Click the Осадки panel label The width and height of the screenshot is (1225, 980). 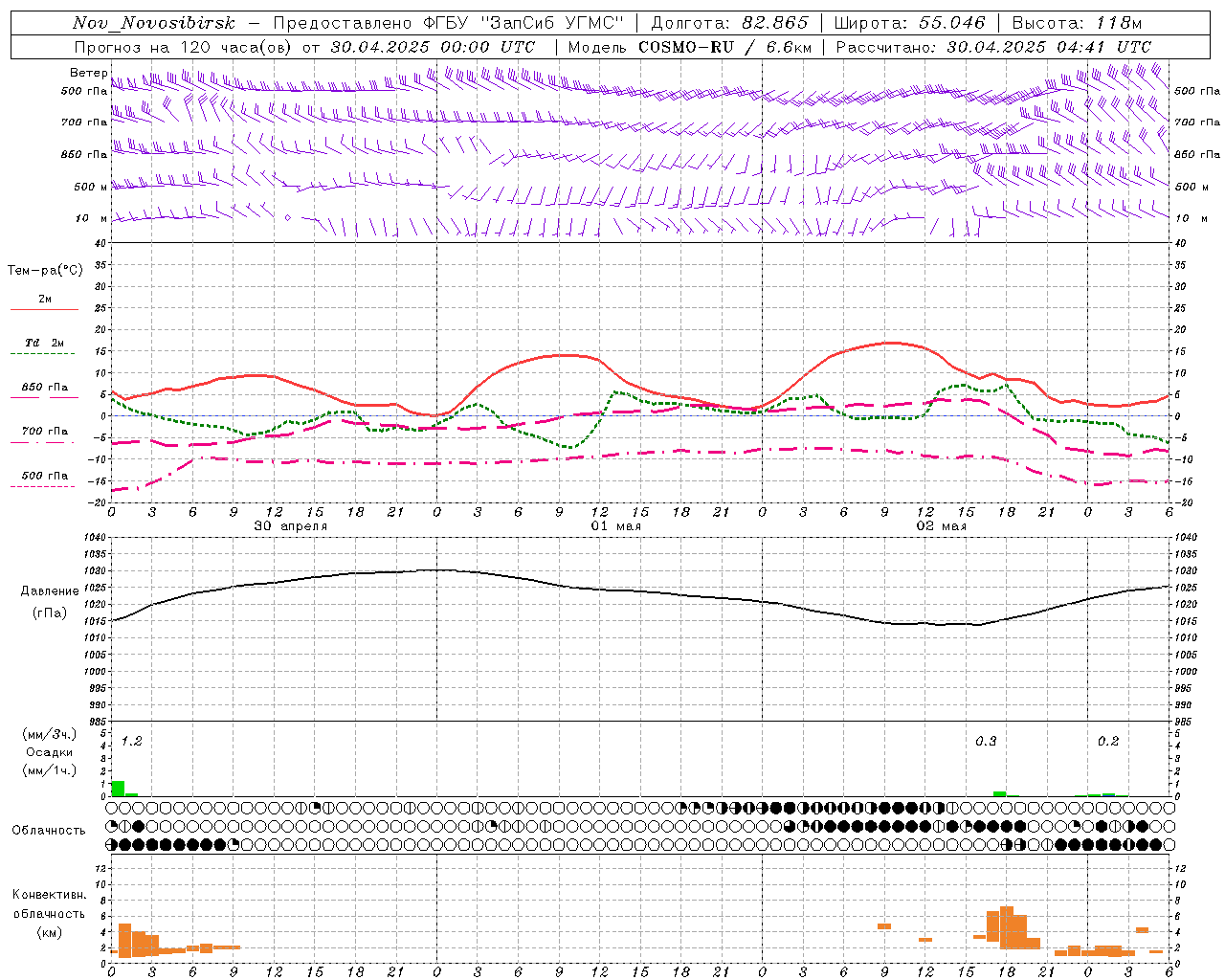click(50, 752)
